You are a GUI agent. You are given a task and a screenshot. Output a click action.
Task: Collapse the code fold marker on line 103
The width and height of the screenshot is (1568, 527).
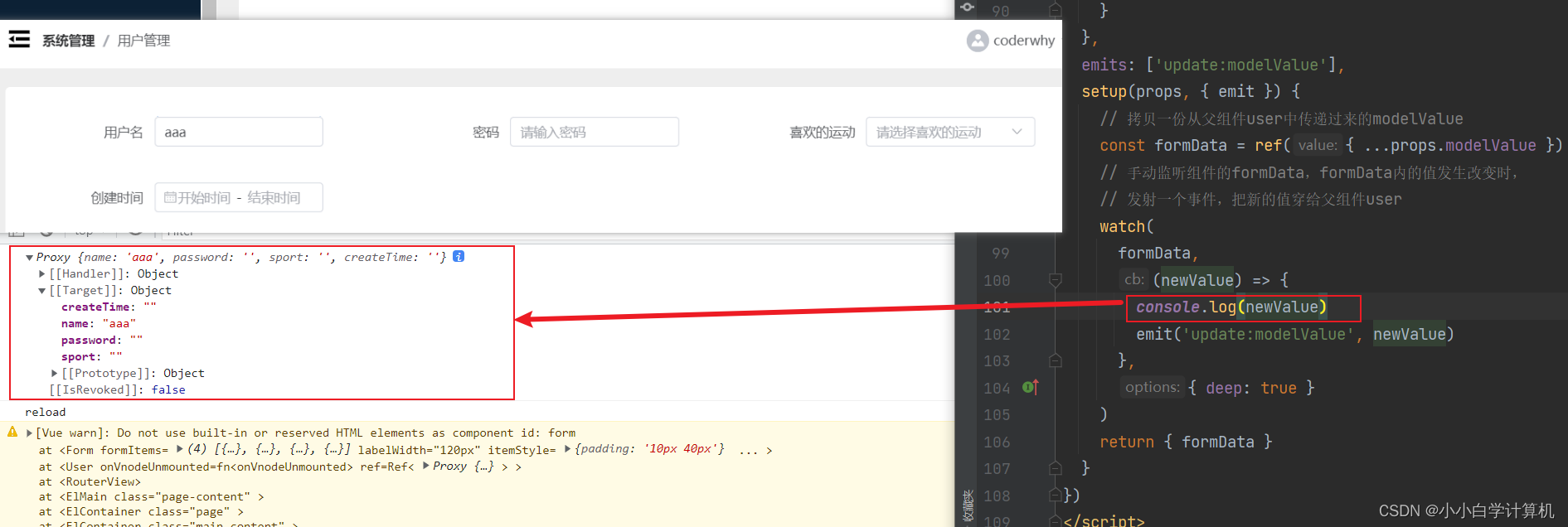(x=1056, y=360)
